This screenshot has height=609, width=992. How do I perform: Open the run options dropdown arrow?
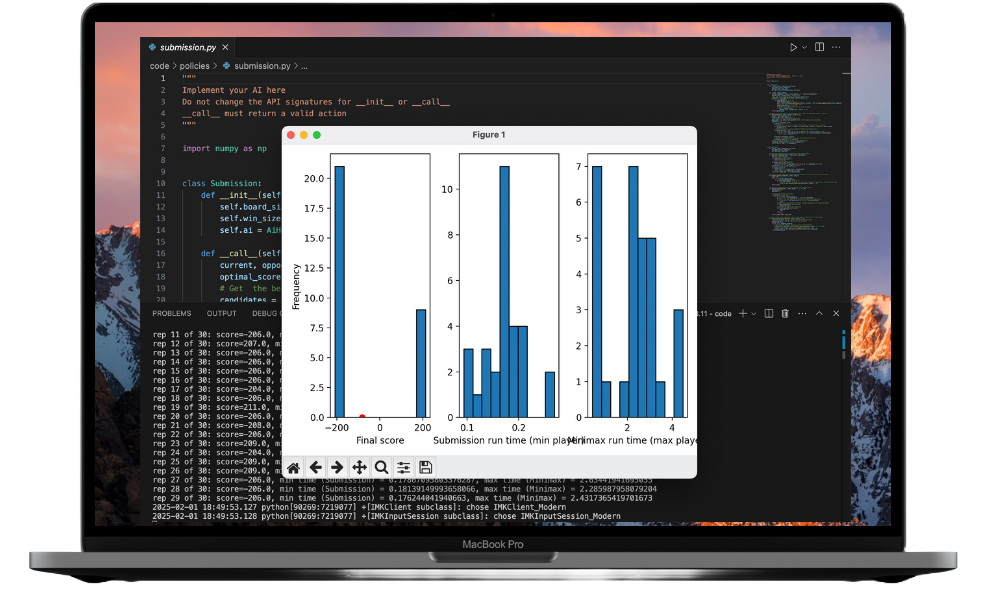point(804,47)
